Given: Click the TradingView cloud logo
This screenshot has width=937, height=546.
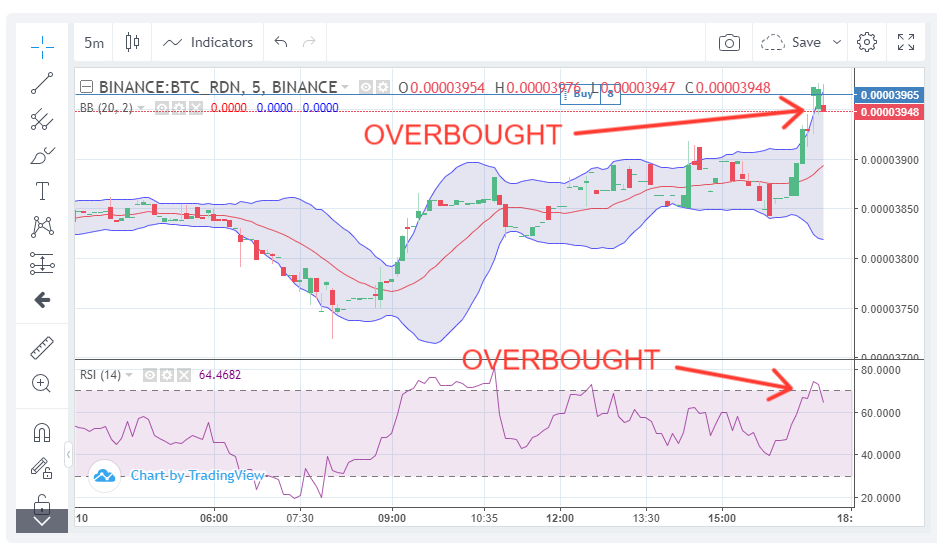Looking at the screenshot, I should click(105, 476).
